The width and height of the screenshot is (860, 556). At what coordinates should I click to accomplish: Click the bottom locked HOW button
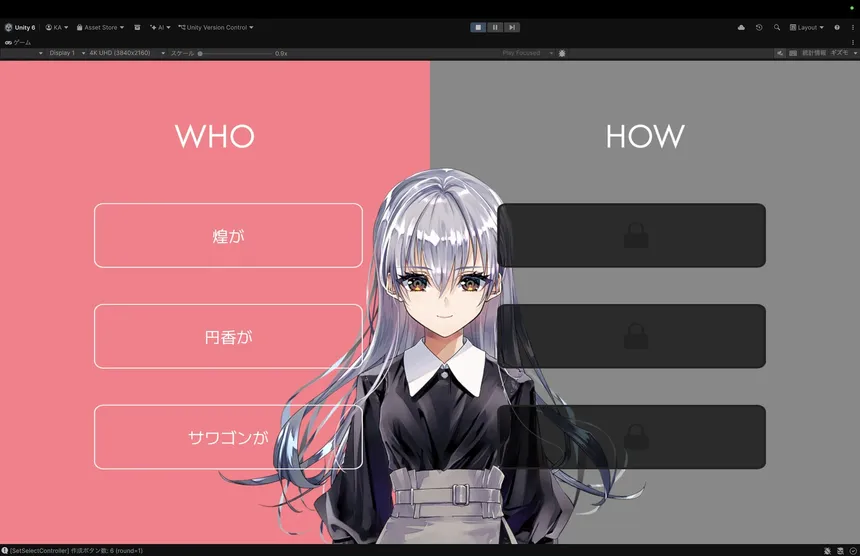tap(631, 437)
